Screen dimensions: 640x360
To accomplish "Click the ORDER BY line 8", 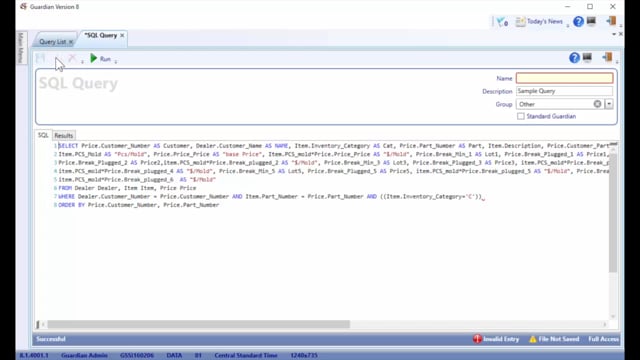I will point(139,205).
